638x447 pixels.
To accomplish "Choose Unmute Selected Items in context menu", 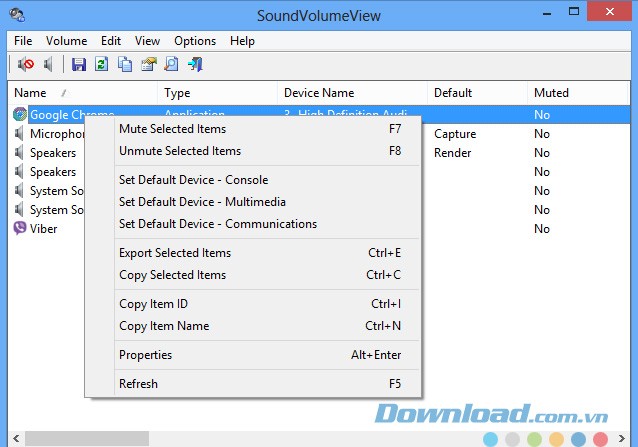I will click(179, 151).
